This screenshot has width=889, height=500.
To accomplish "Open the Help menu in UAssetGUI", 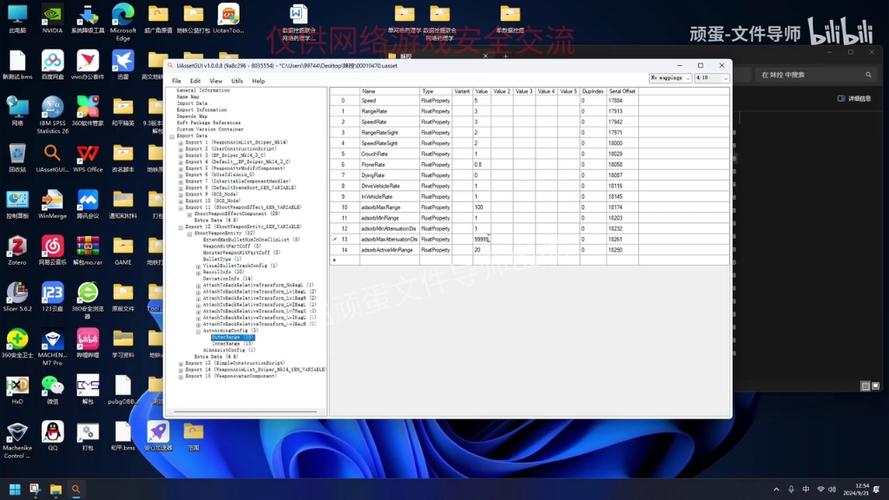I will point(259,81).
